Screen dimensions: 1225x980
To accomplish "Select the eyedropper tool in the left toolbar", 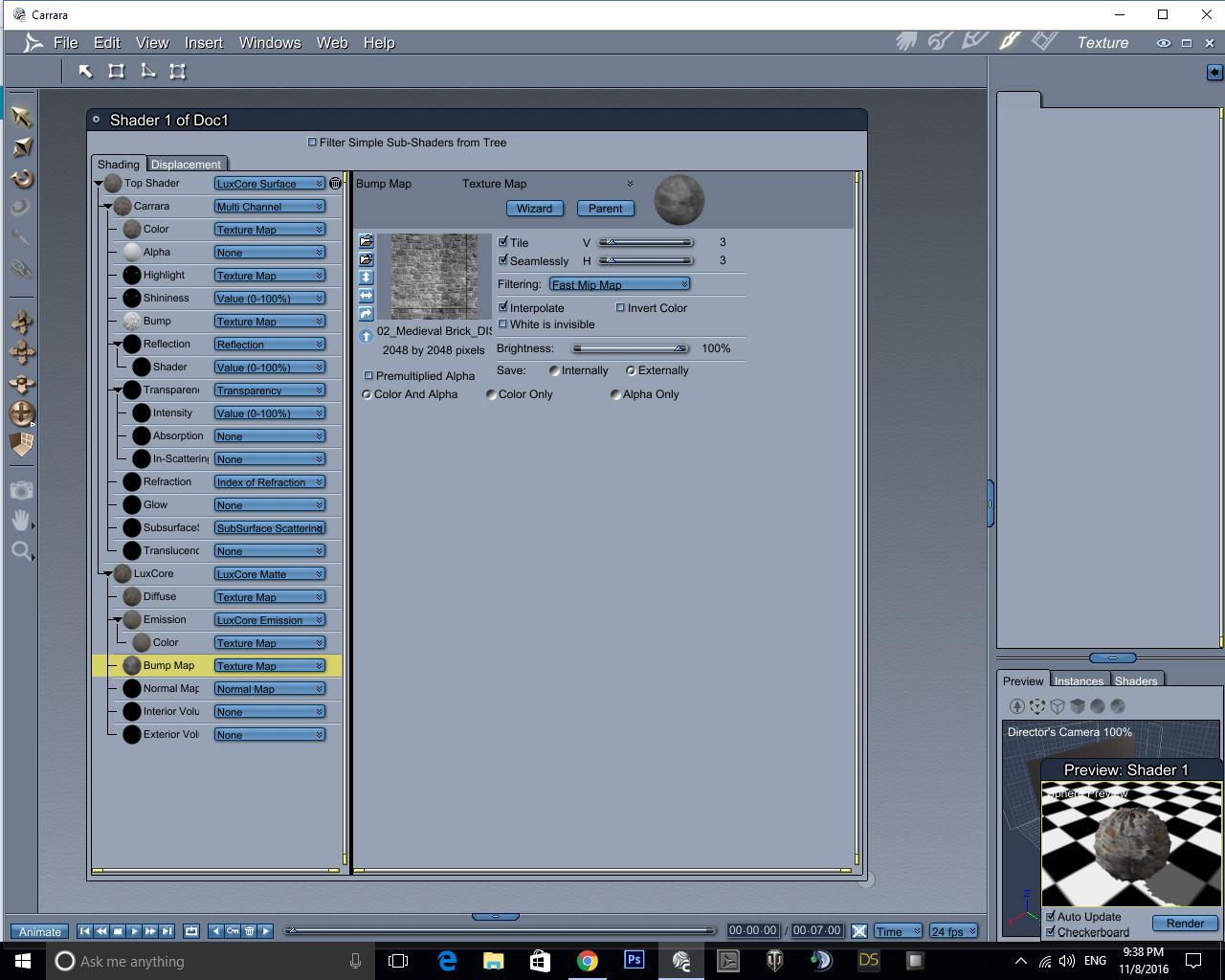I will [21, 238].
